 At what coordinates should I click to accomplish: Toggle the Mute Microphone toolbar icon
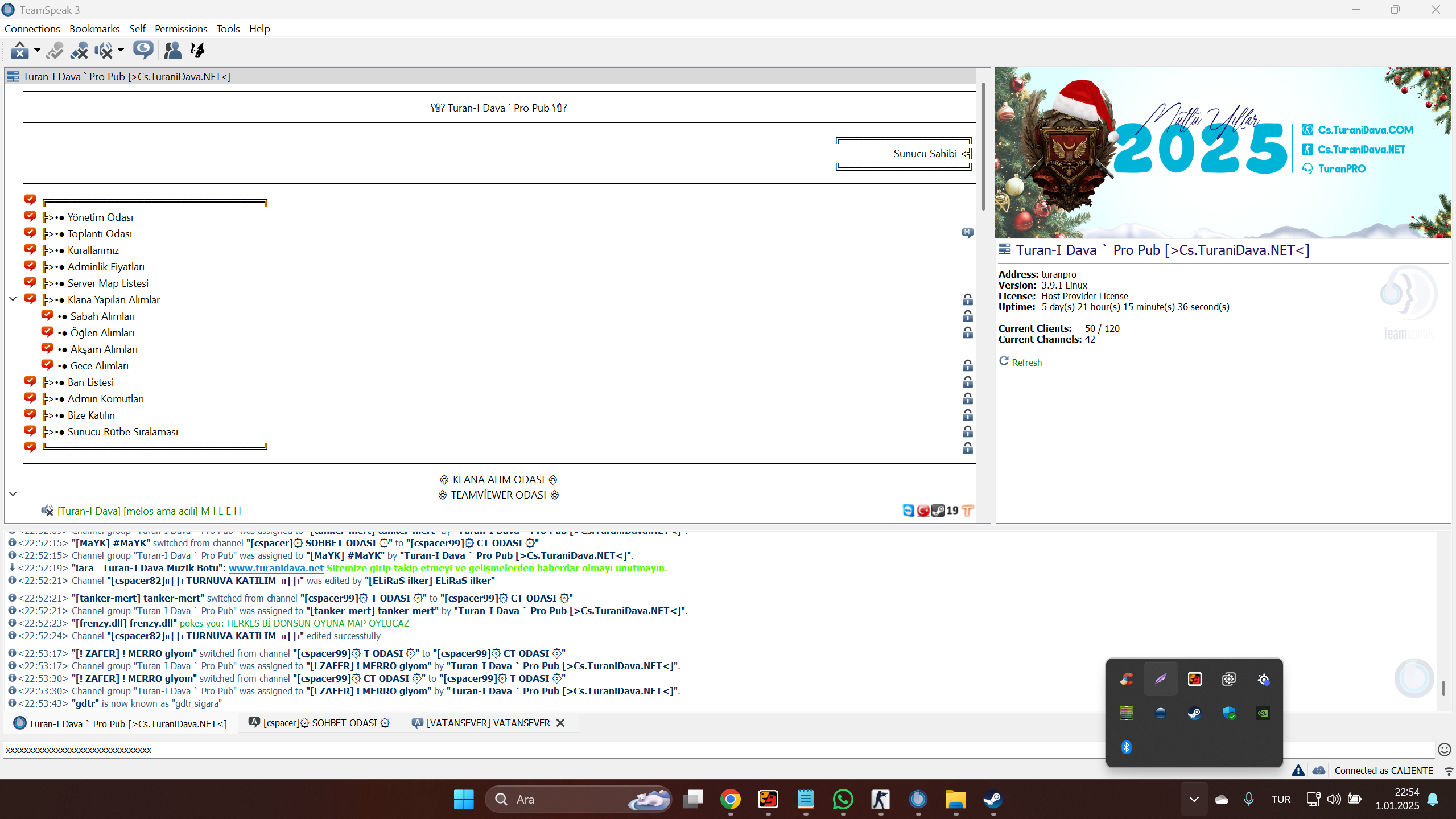pos(80,51)
